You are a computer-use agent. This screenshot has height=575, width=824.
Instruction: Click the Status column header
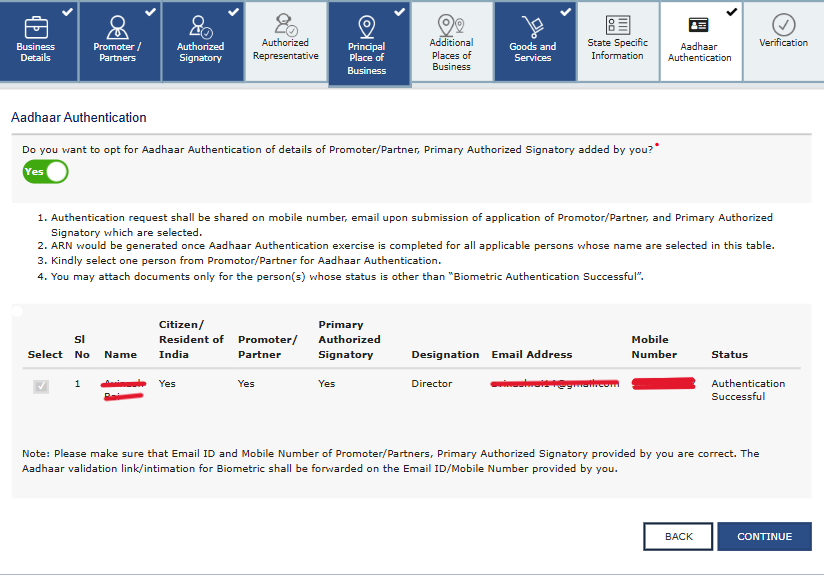(x=729, y=354)
